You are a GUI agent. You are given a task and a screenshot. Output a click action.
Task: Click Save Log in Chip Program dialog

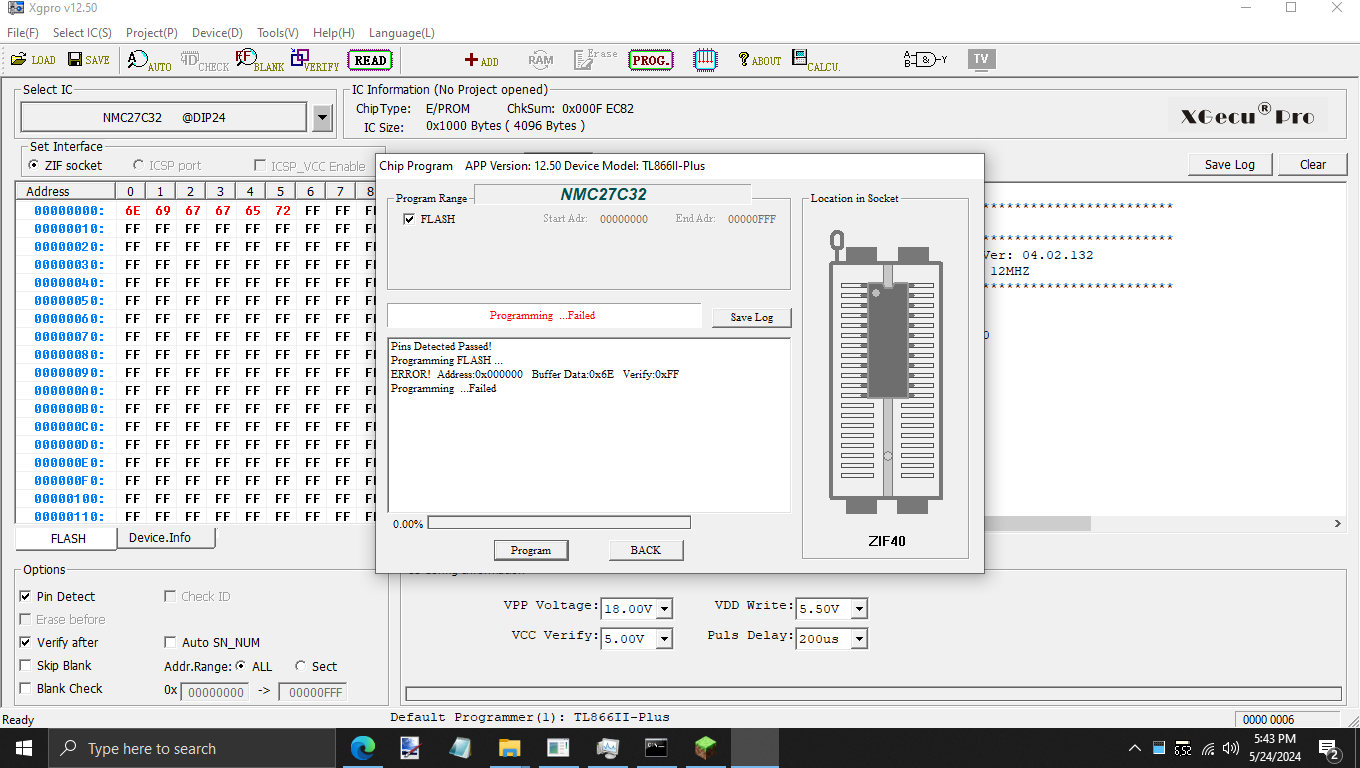click(751, 317)
